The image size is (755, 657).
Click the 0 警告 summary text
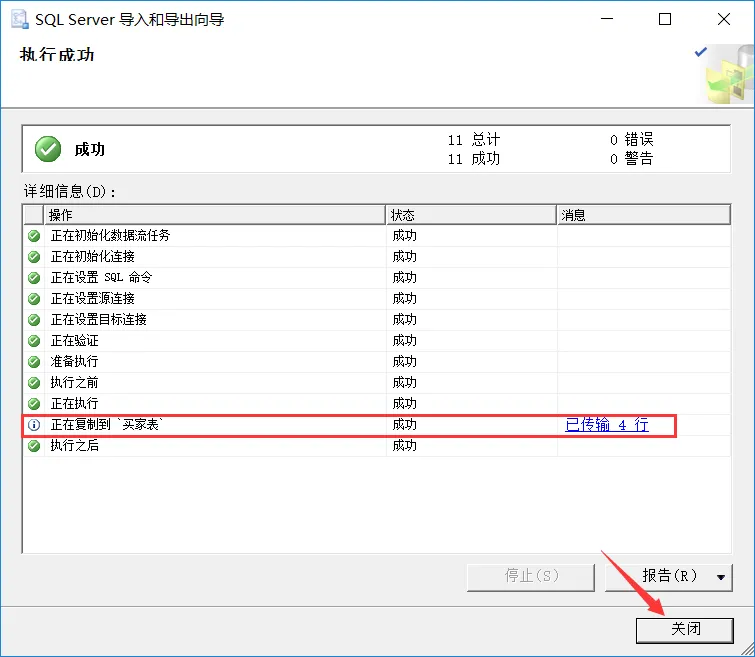(x=631, y=158)
